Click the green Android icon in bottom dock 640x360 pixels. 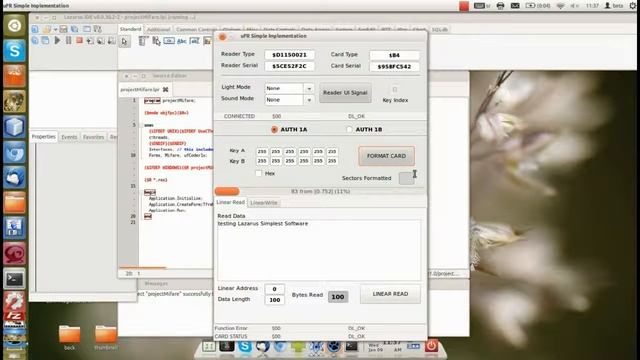click(298, 347)
